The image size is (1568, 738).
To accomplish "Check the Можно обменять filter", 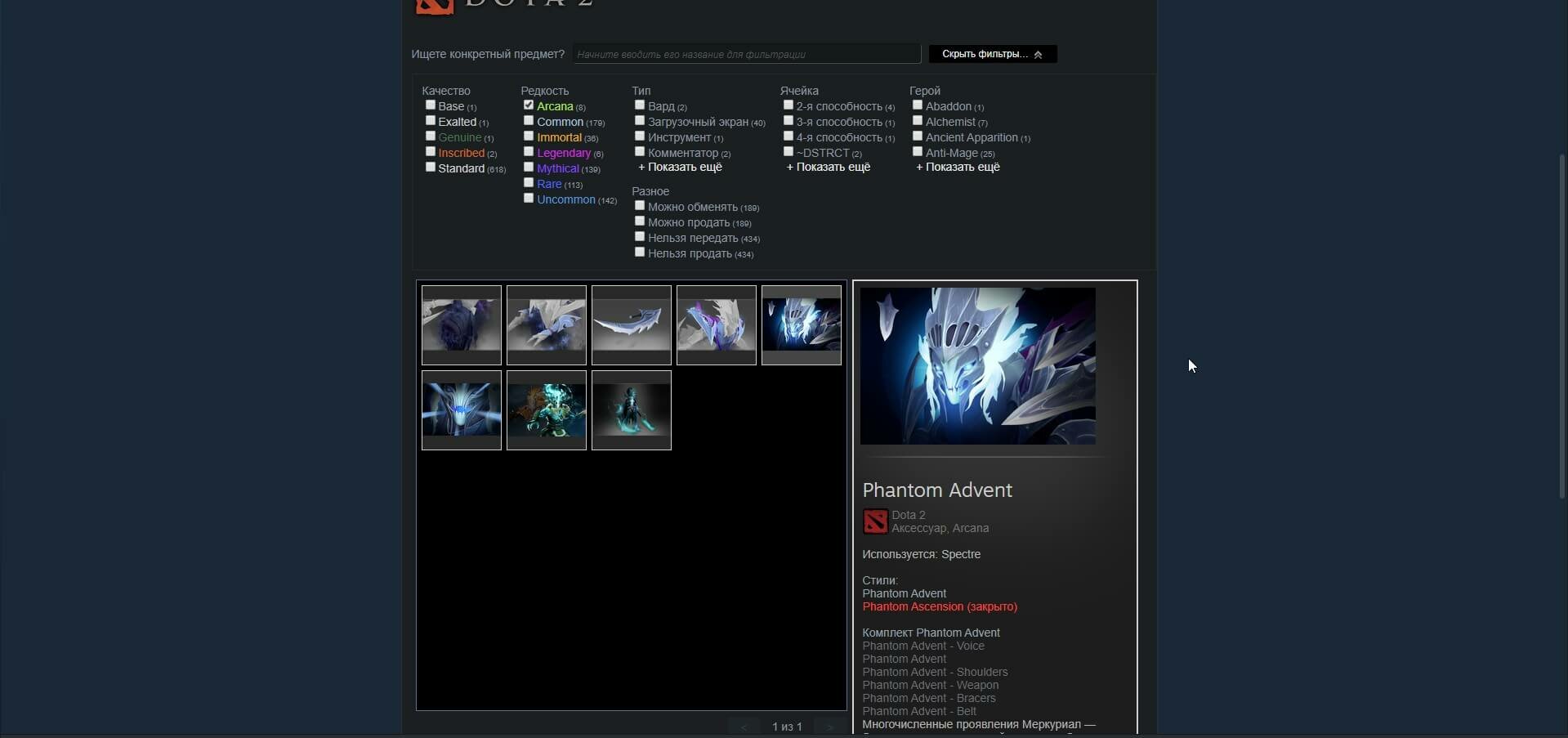I will pos(640,206).
